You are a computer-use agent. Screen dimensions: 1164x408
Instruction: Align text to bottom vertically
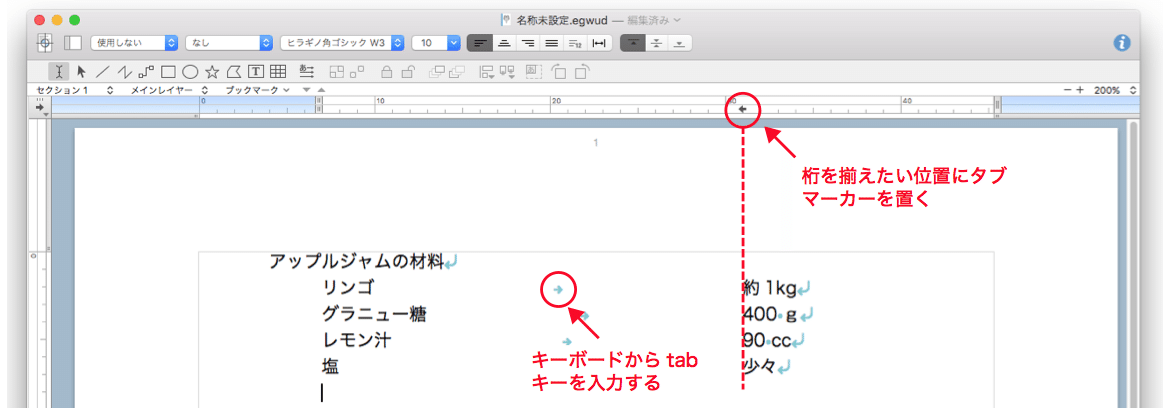point(680,43)
